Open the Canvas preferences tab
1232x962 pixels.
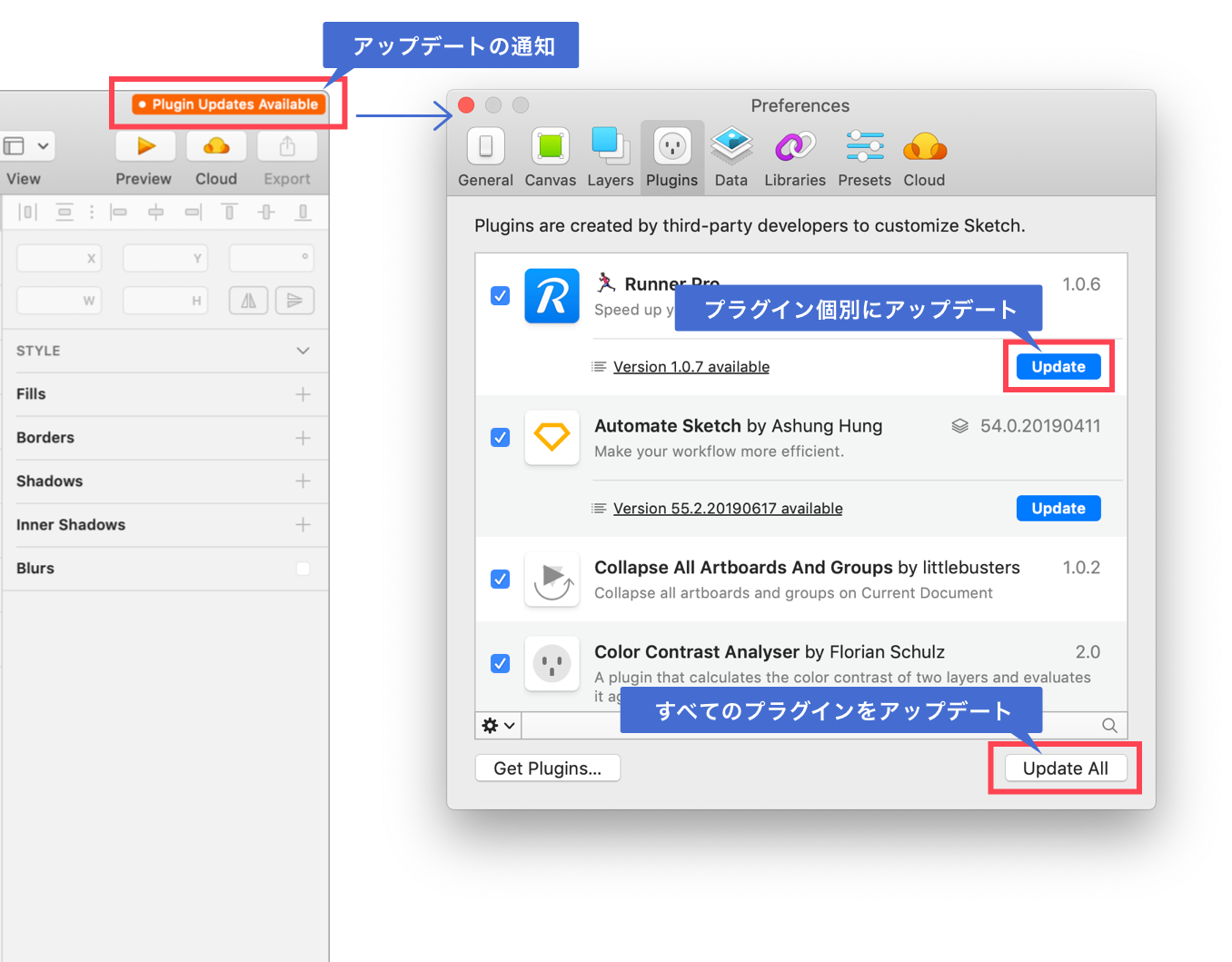(x=551, y=157)
